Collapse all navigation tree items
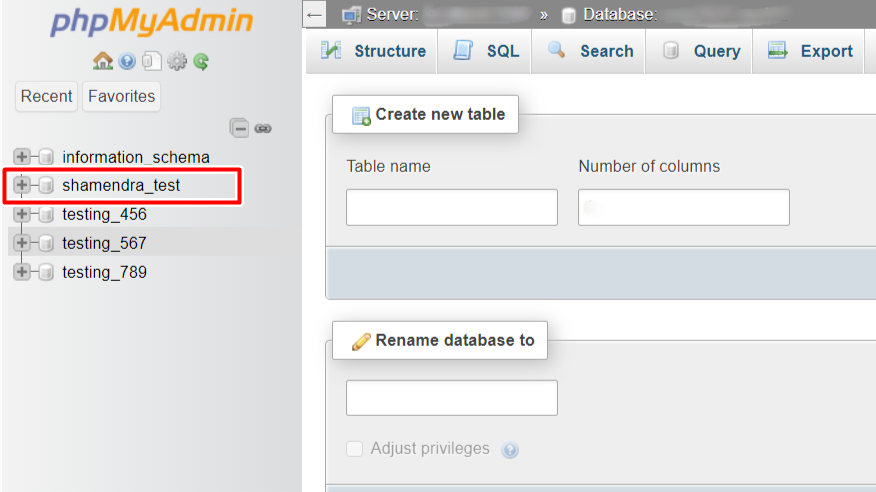 pyautogui.click(x=239, y=128)
